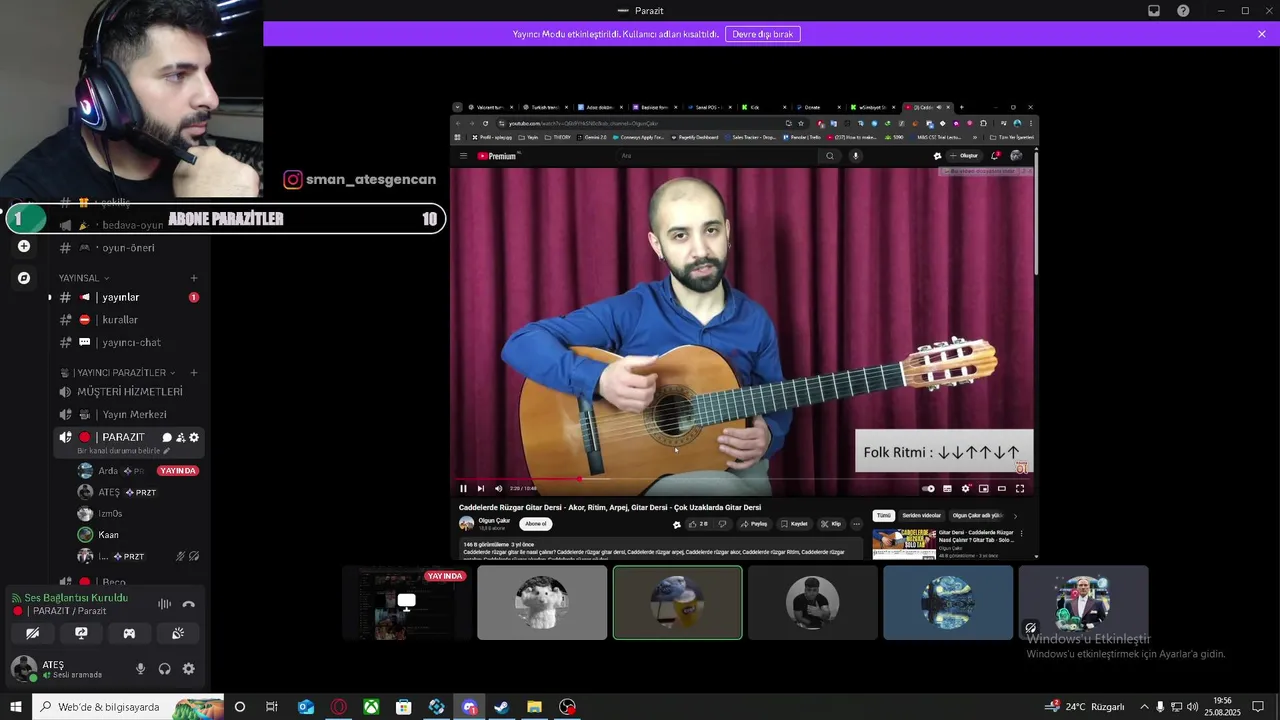The image size is (1280, 720).
Task: Toggle camera in Discord voice panel
Action: pos(32,633)
